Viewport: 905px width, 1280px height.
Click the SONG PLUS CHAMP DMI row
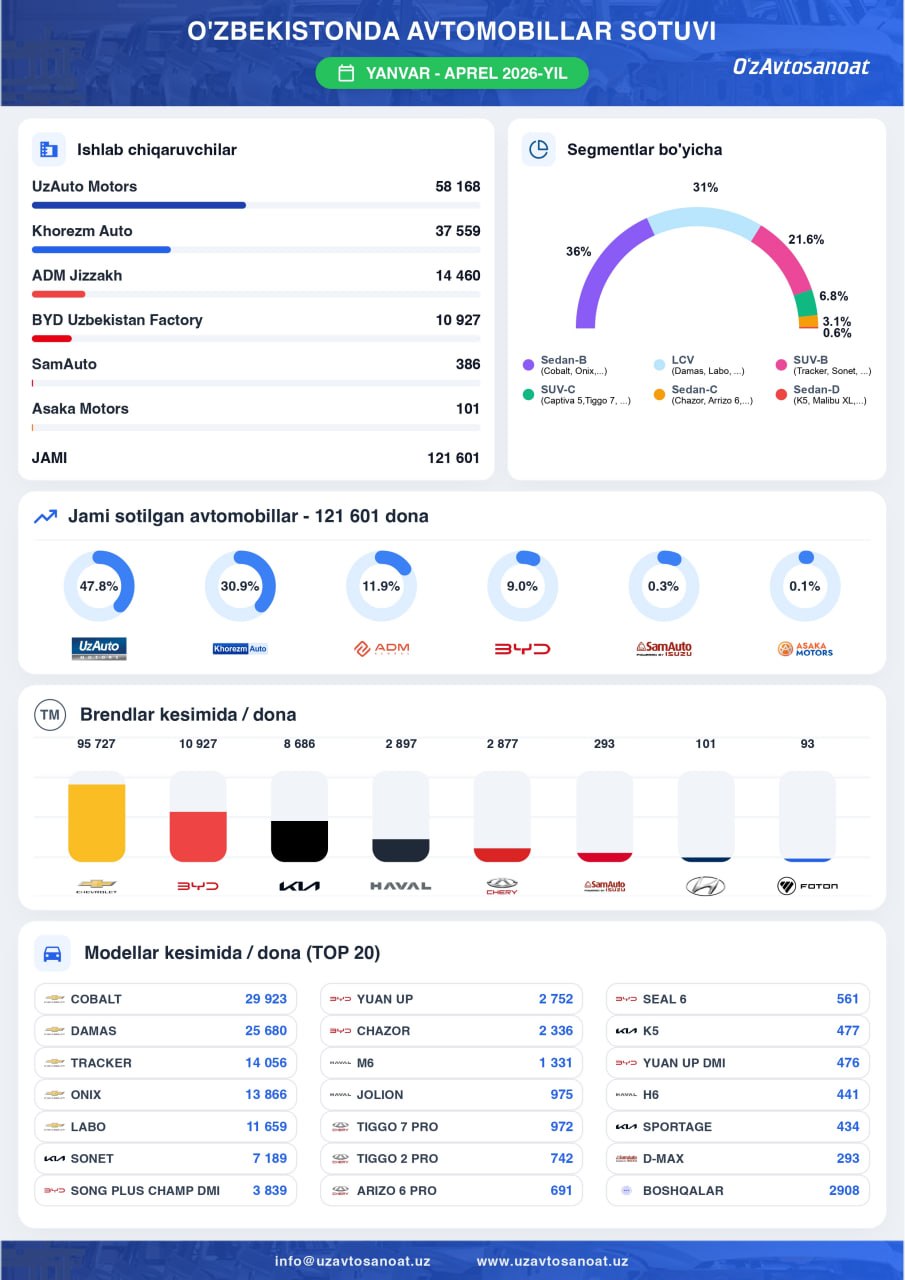166,1191
